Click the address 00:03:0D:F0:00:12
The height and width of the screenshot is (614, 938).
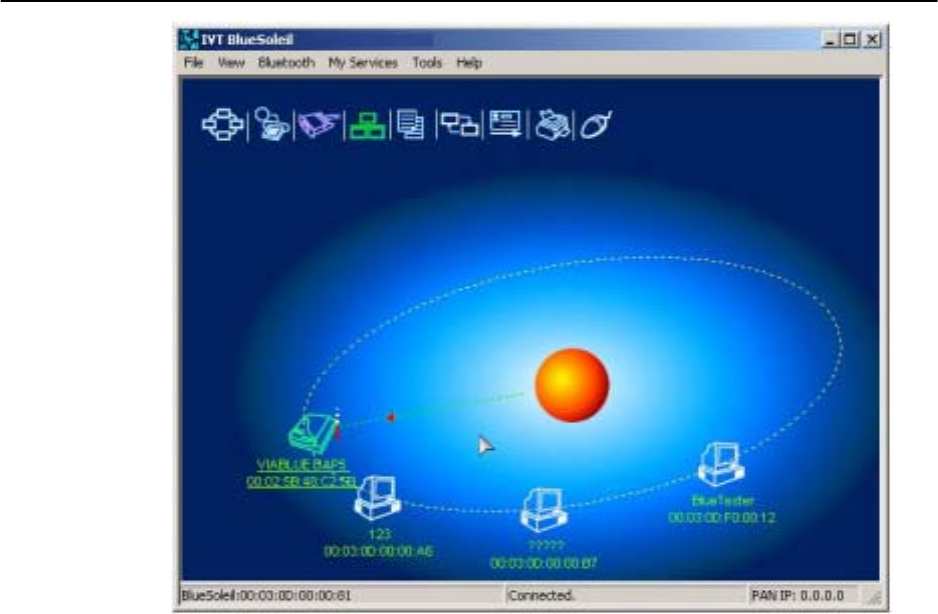click(721, 517)
